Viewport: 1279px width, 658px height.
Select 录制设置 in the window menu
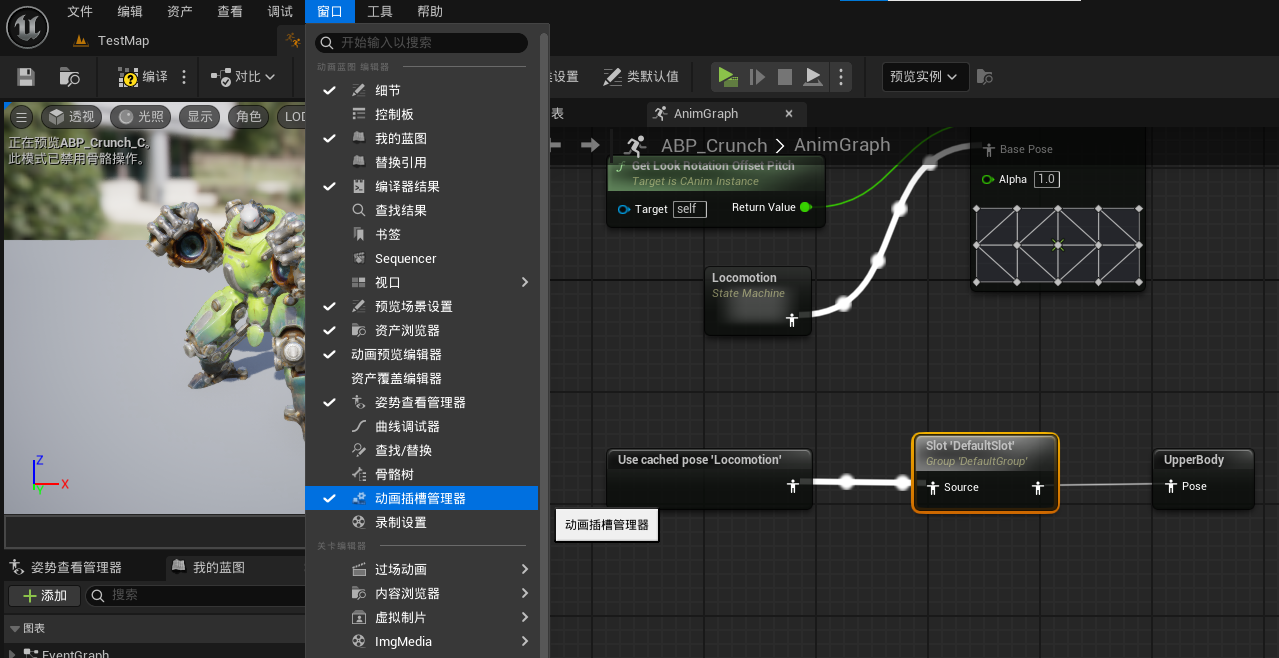421,522
